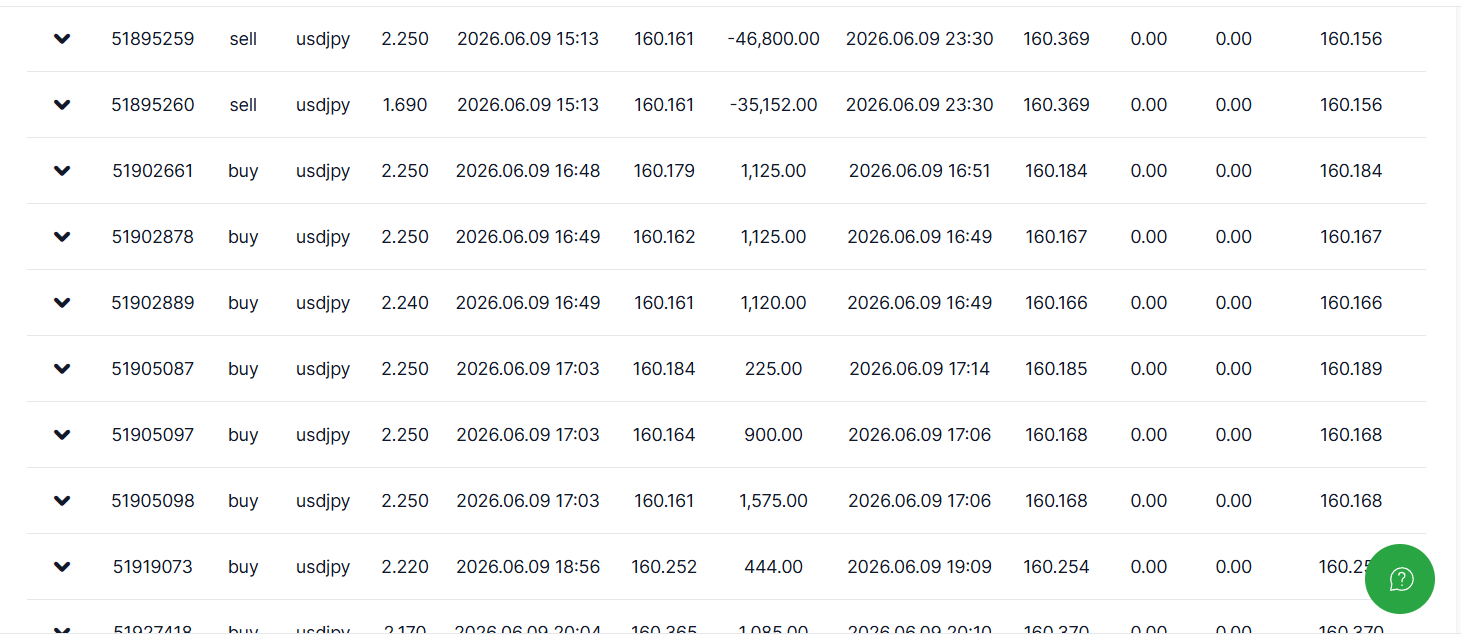Click close time 2026.06.09 17:14

click(920, 369)
